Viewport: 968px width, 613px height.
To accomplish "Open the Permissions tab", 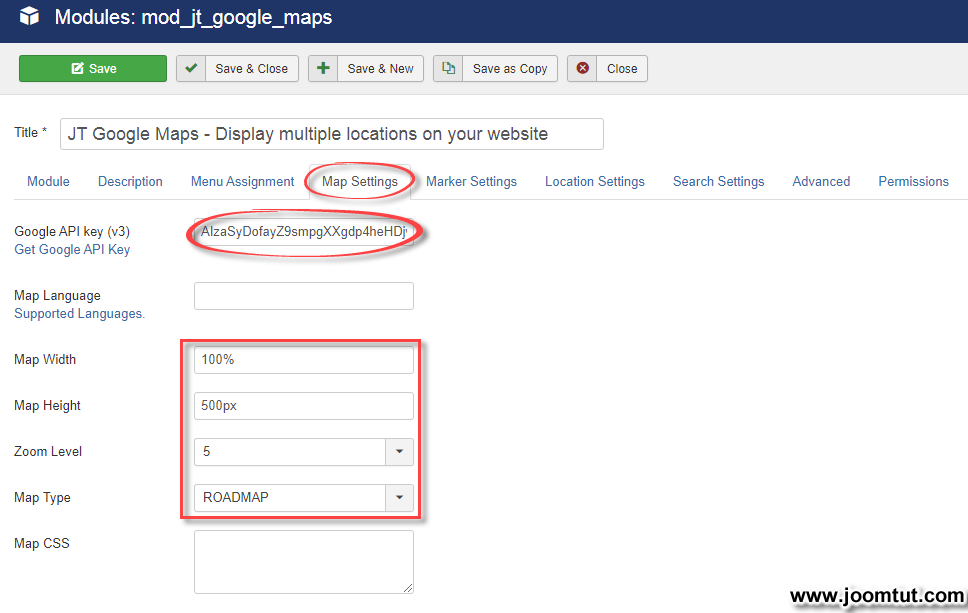I will [x=913, y=181].
